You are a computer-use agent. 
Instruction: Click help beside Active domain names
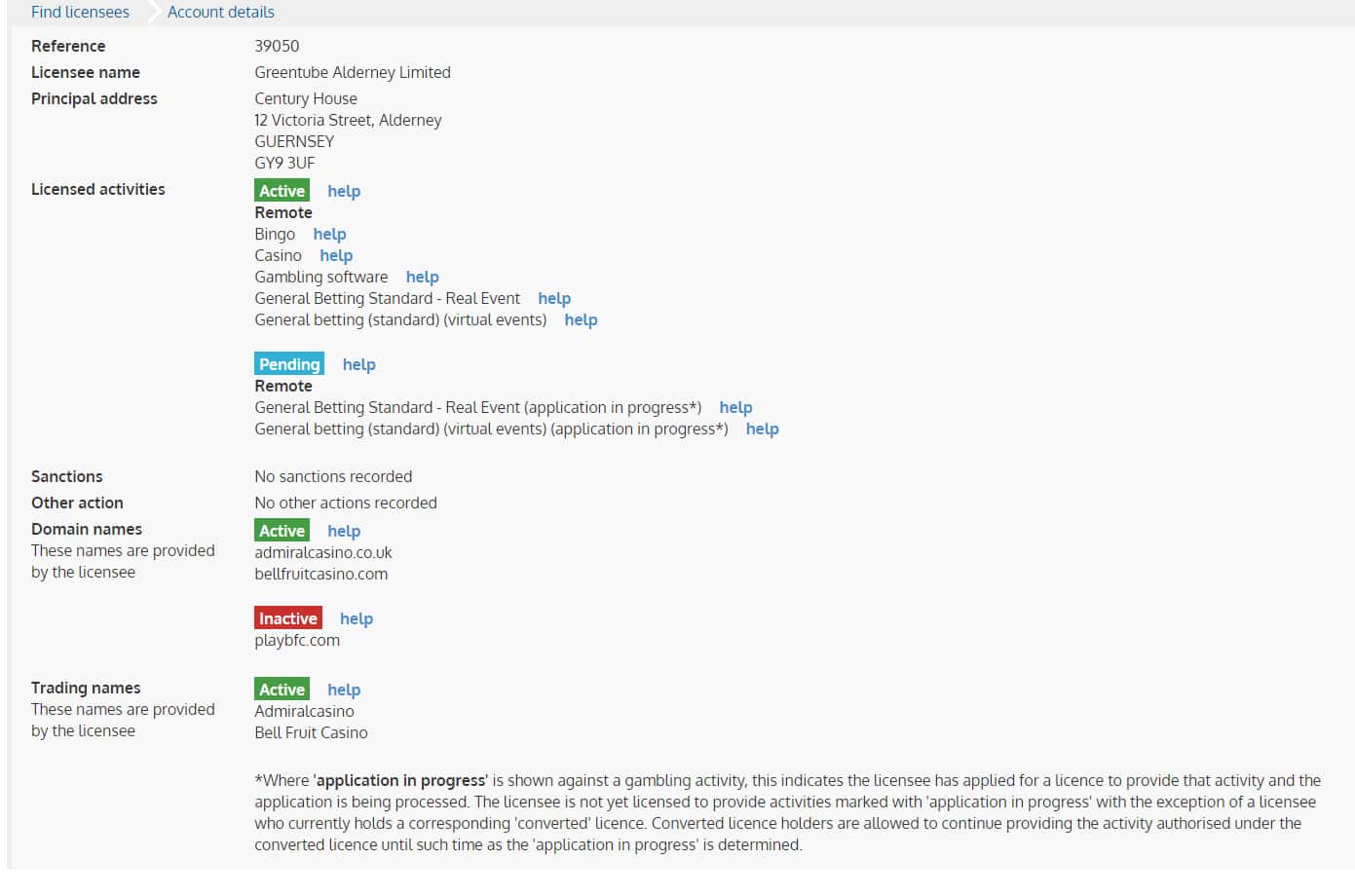[344, 531]
